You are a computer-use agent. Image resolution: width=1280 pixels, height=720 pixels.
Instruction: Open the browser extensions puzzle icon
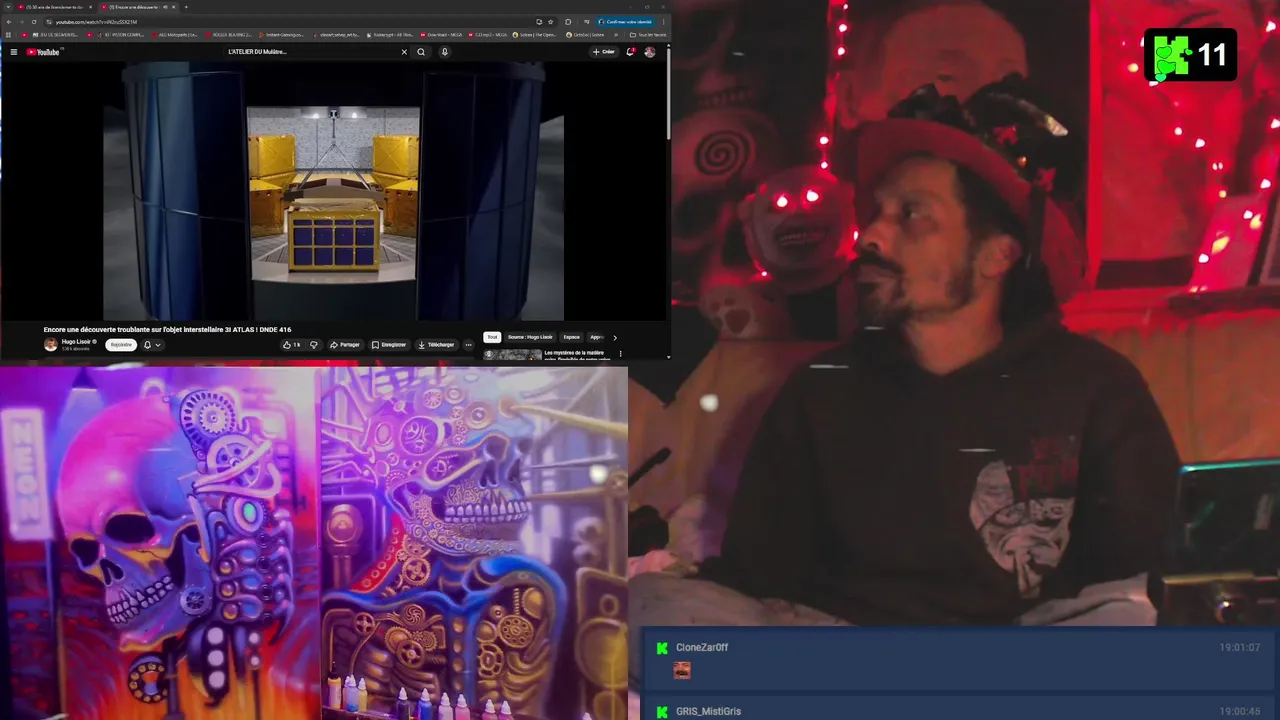coord(568,21)
